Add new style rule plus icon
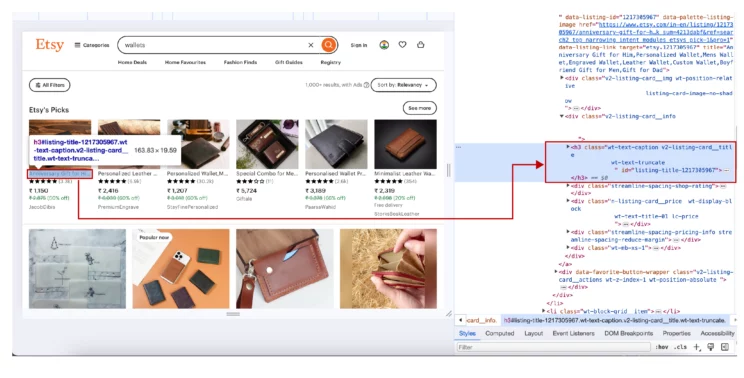 697,347
